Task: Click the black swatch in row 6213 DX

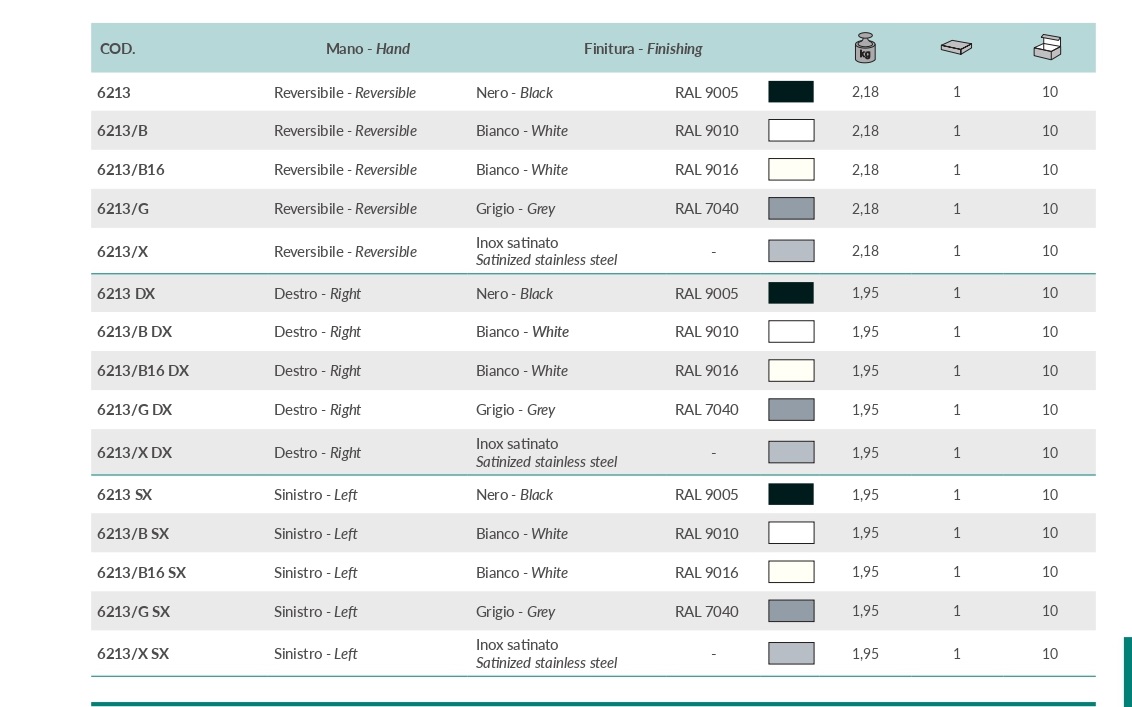Action: 791,293
